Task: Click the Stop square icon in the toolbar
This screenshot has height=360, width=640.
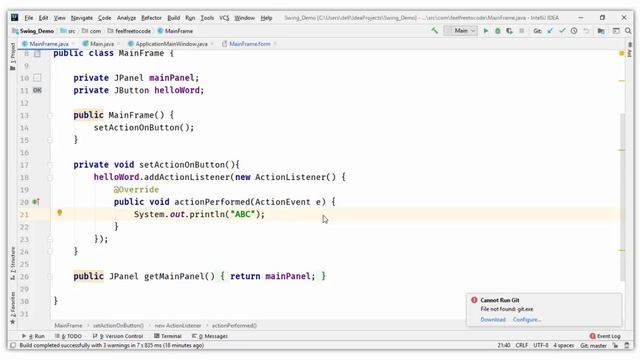Action: coord(521,31)
